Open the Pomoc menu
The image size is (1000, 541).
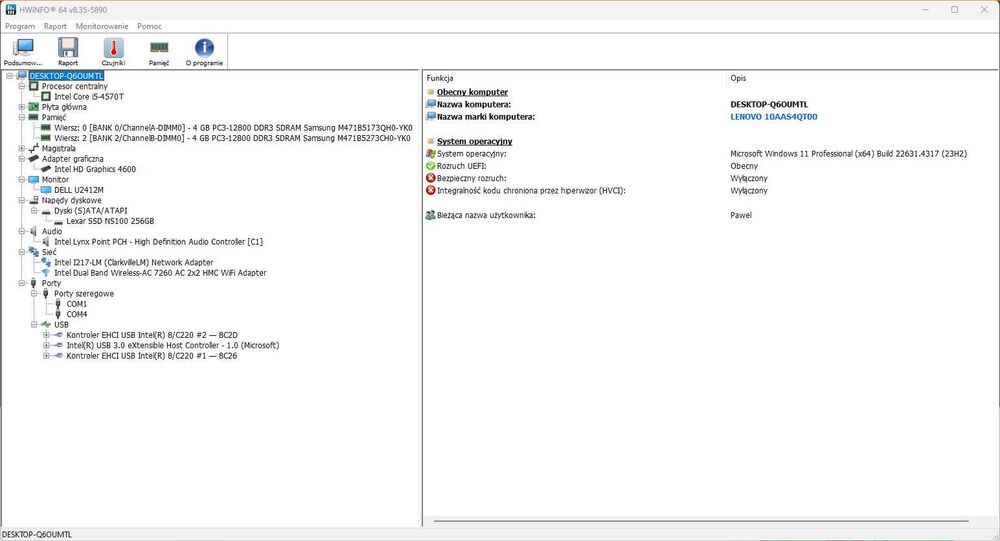[149, 26]
